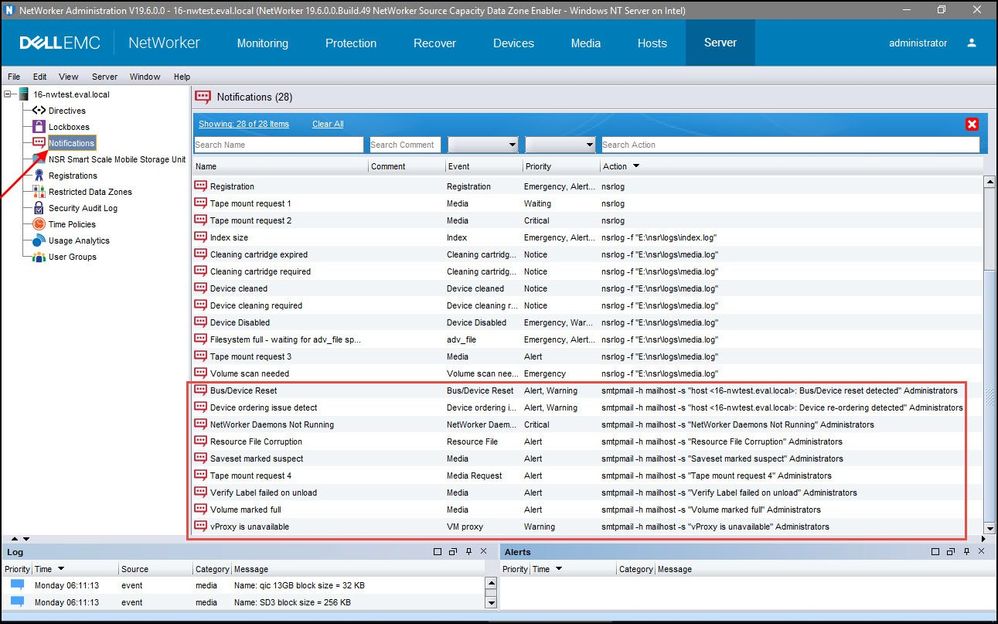Image resolution: width=998 pixels, height=624 pixels.
Task: Open the Edit menu
Action: pyautogui.click(x=39, y=76)
